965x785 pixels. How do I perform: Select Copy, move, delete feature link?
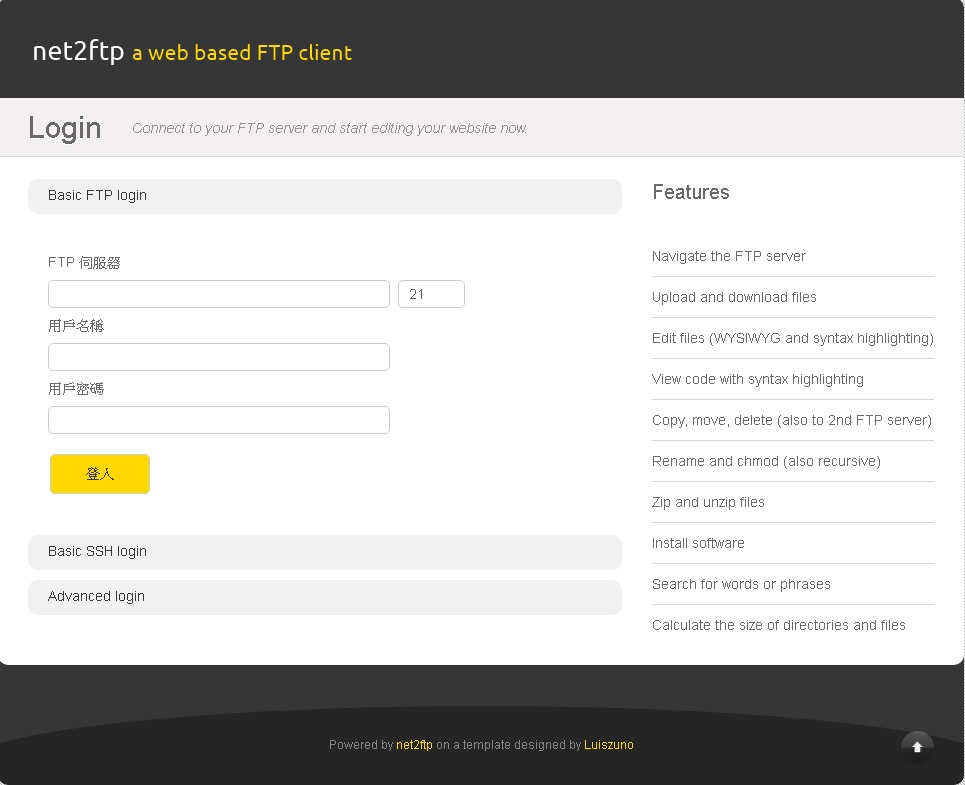point(791,420)
